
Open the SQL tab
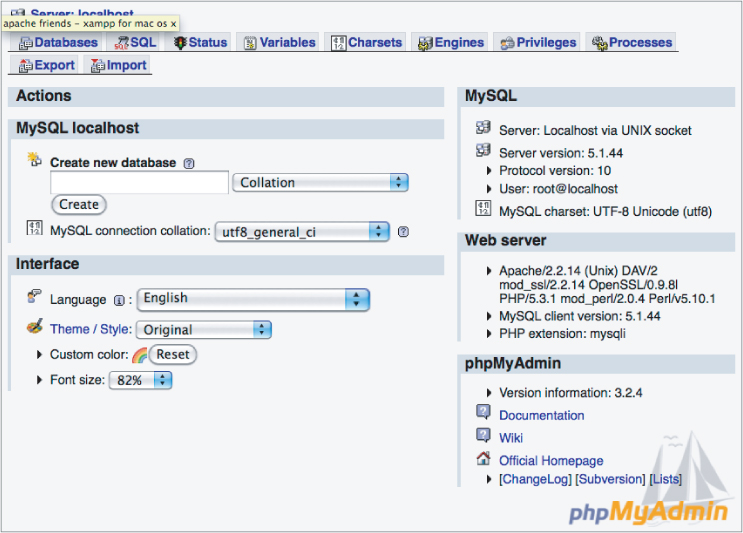[x=135, y=43]
